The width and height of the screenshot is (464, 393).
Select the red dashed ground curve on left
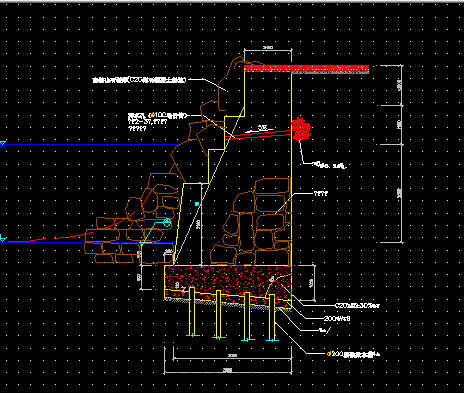(x=80, y=217)
